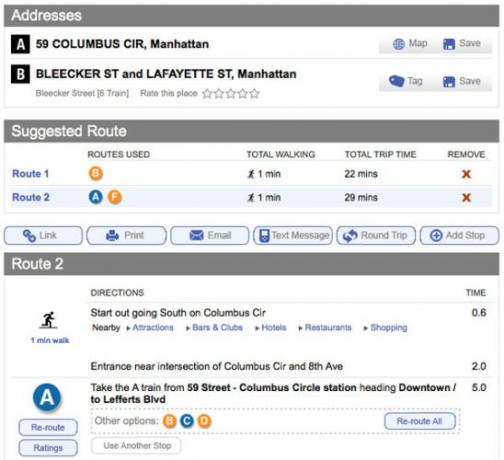The image size is (504, 460).
Task: Open Map for 59 Columbus Cir address
Action: tap(410, 43)
